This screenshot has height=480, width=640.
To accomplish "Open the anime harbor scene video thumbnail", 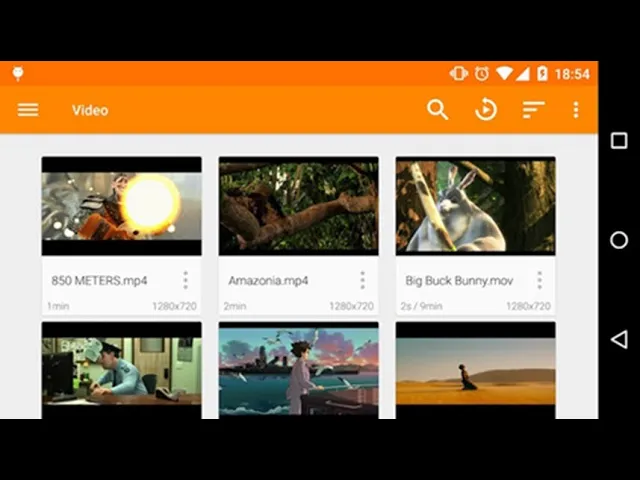I will [x=298, y=370].
